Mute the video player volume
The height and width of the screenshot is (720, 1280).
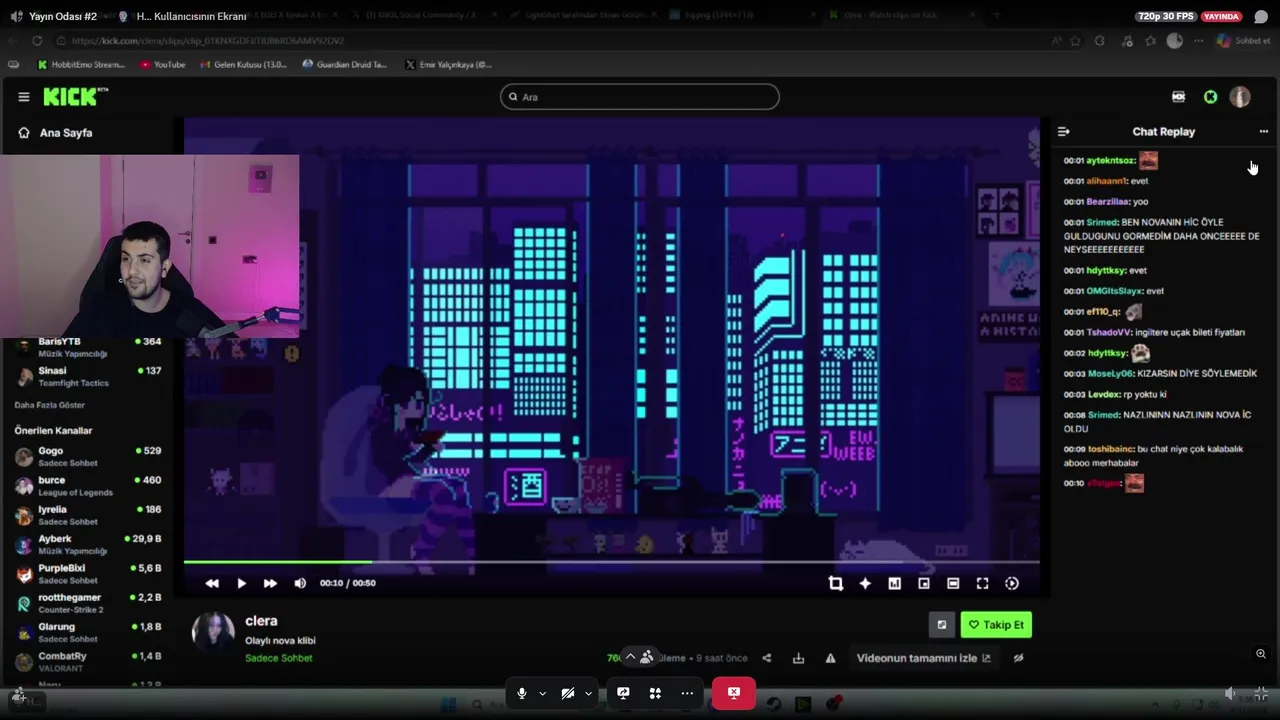300,583
